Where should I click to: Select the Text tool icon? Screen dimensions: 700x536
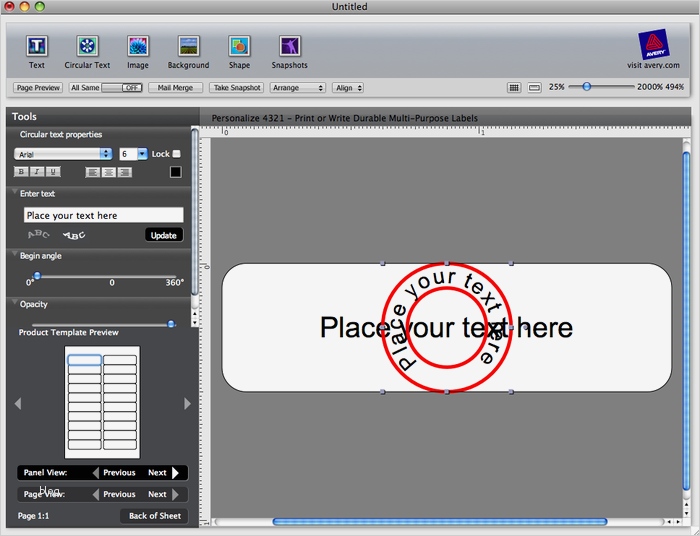click(x=37, y=46)
